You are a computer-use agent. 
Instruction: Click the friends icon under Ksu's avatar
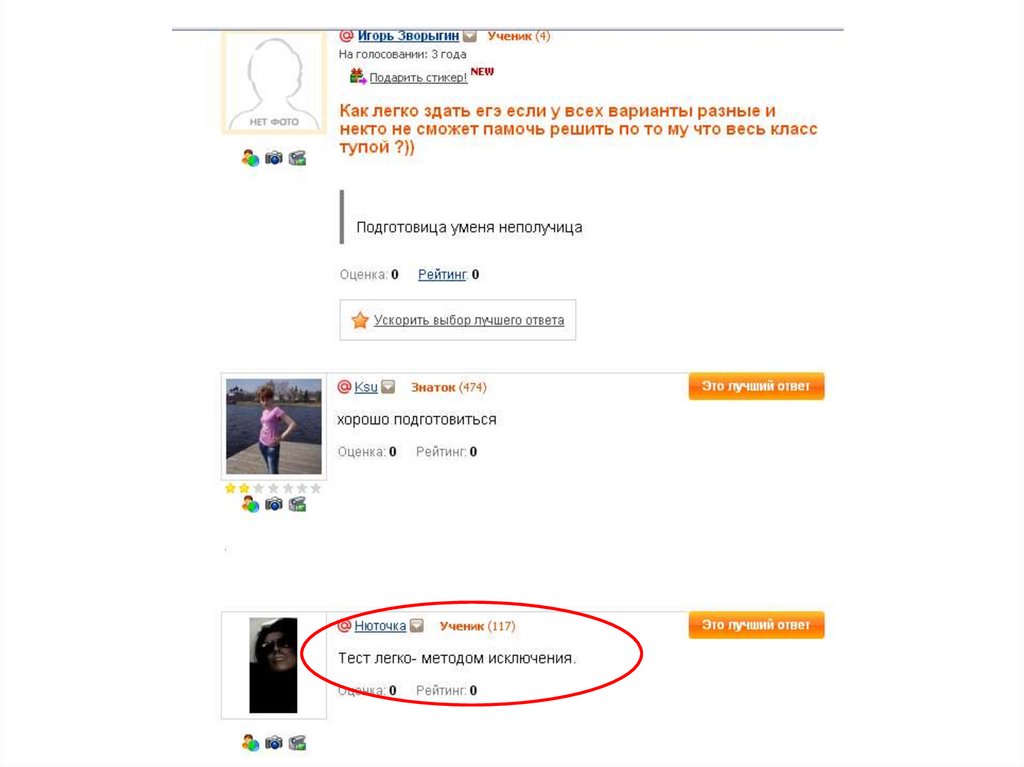click(x=250, y=504)
